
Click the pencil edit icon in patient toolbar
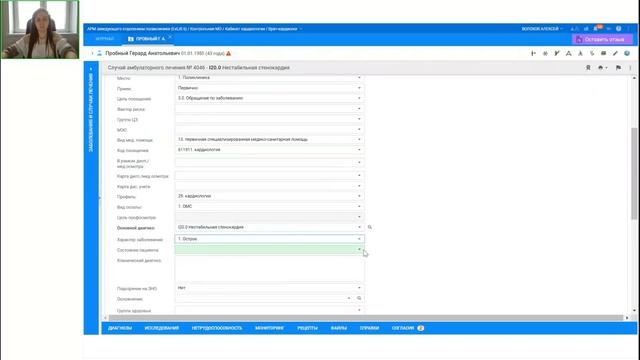point(615,53)
